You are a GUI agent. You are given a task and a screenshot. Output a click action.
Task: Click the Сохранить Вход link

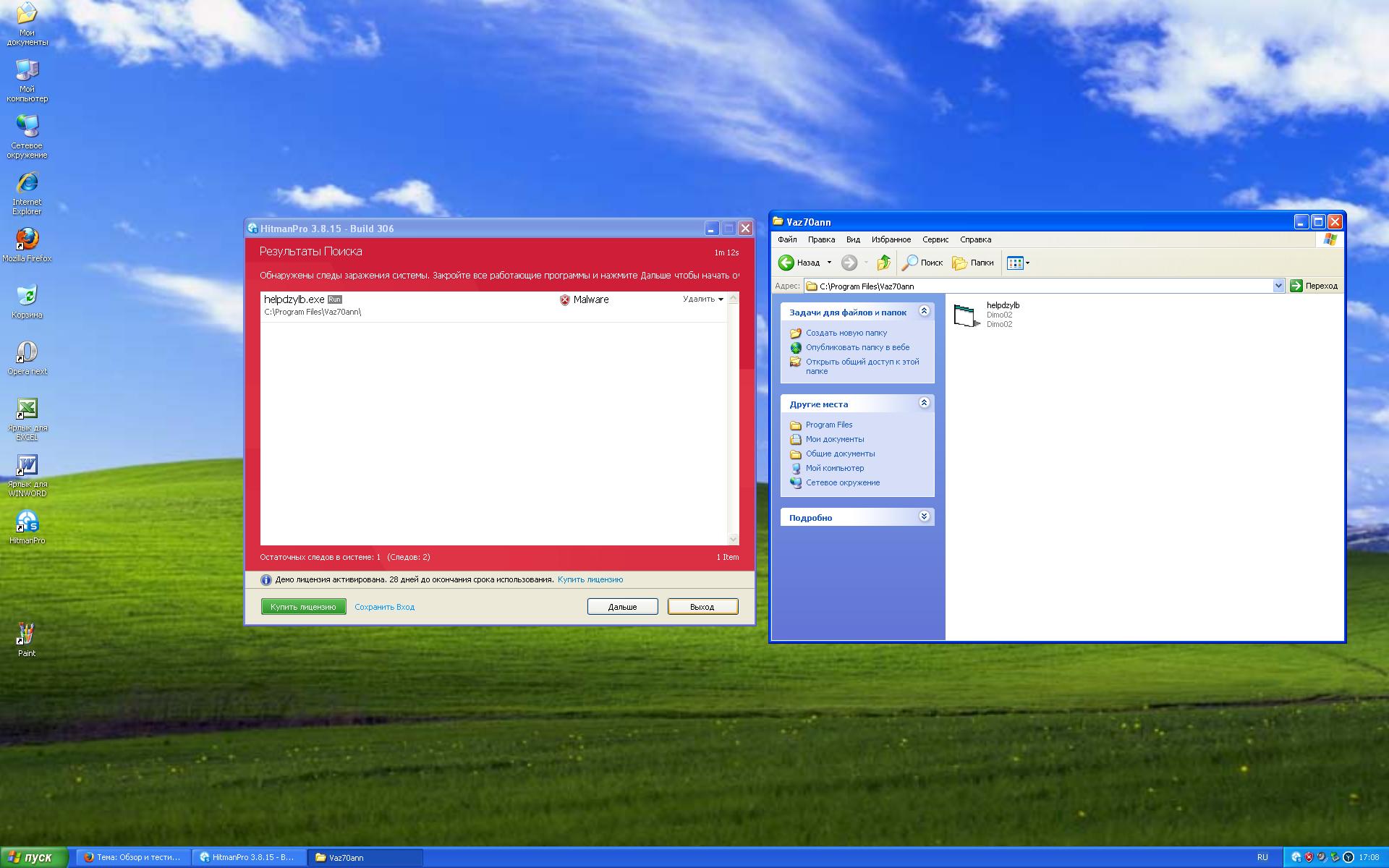pyautogui.click(x=384, y=607)
